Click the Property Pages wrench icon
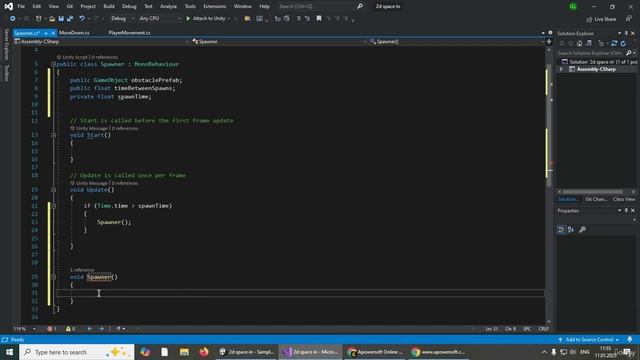 582,230
